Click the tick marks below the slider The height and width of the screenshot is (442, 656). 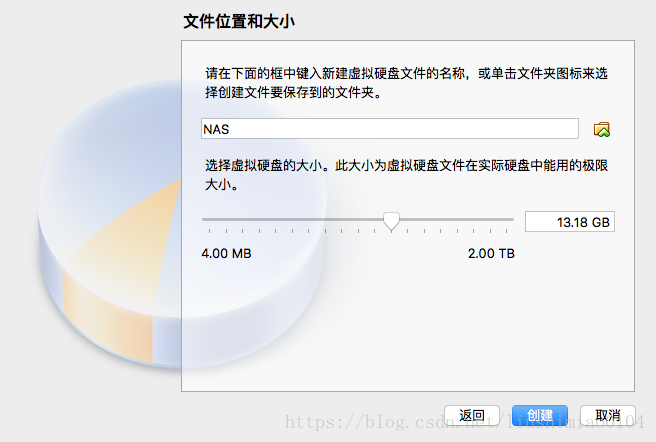point(358,231)
